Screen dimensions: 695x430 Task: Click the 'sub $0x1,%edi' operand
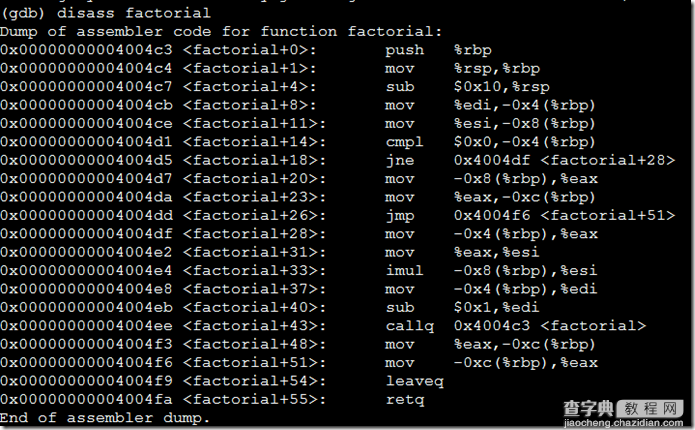(x=496, y=307)
